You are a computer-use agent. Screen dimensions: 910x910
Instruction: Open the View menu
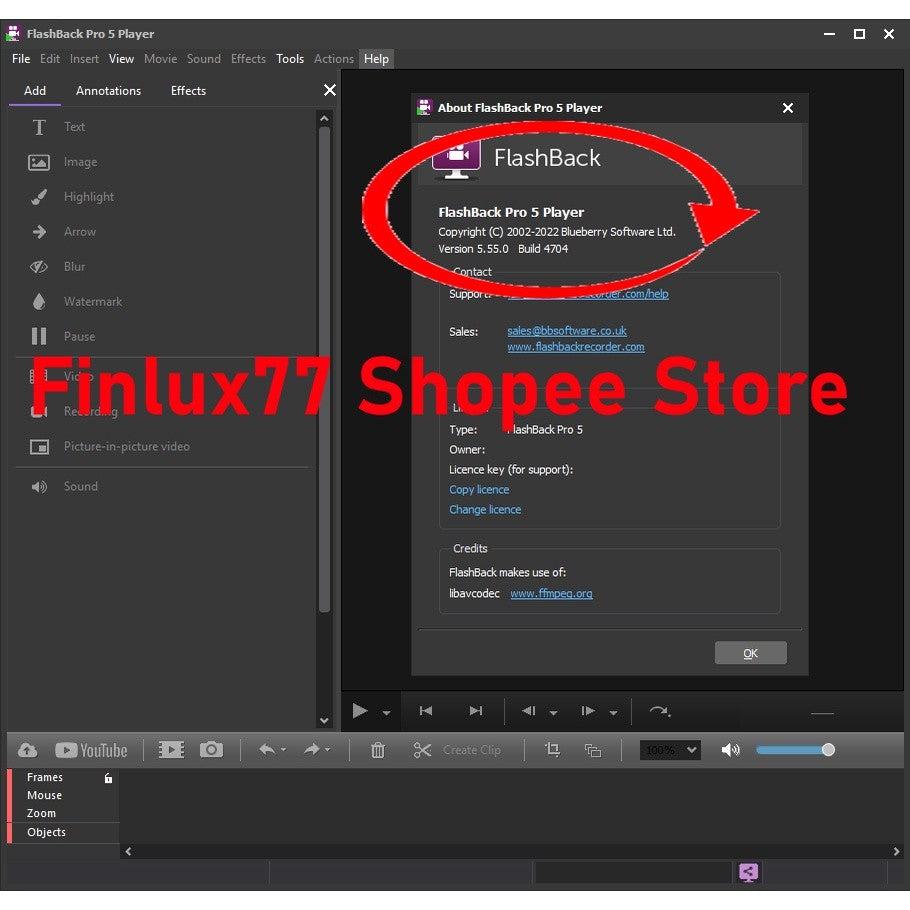click(x=121, y=59)
